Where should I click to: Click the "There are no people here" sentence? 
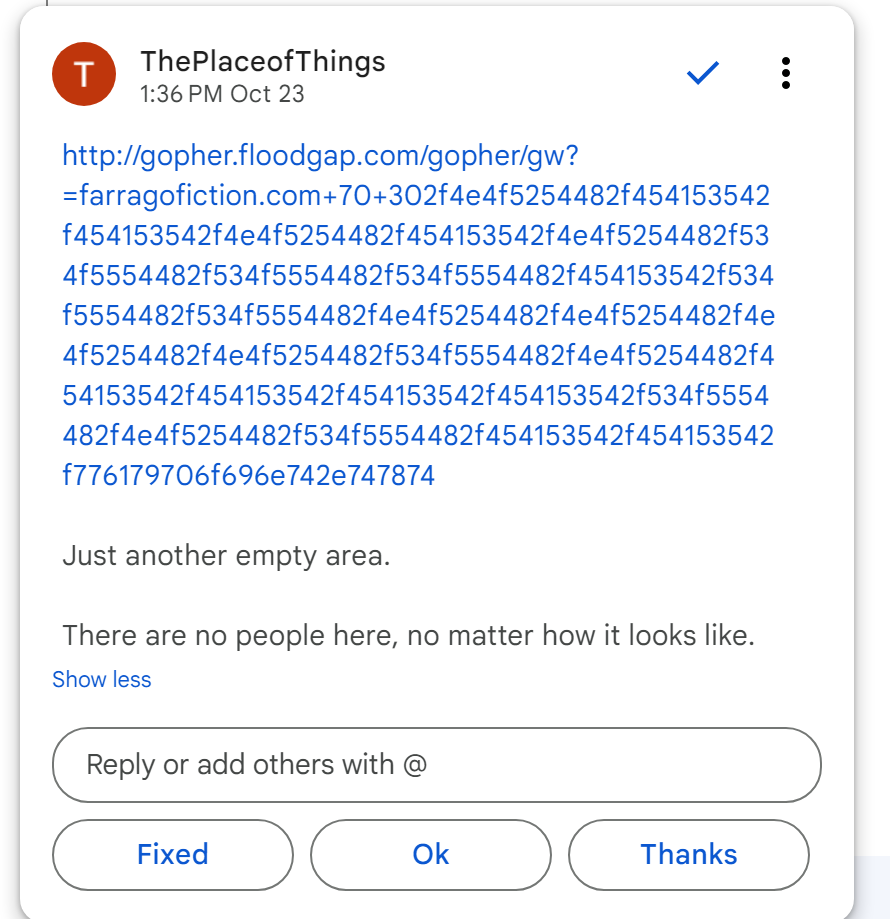408,635
